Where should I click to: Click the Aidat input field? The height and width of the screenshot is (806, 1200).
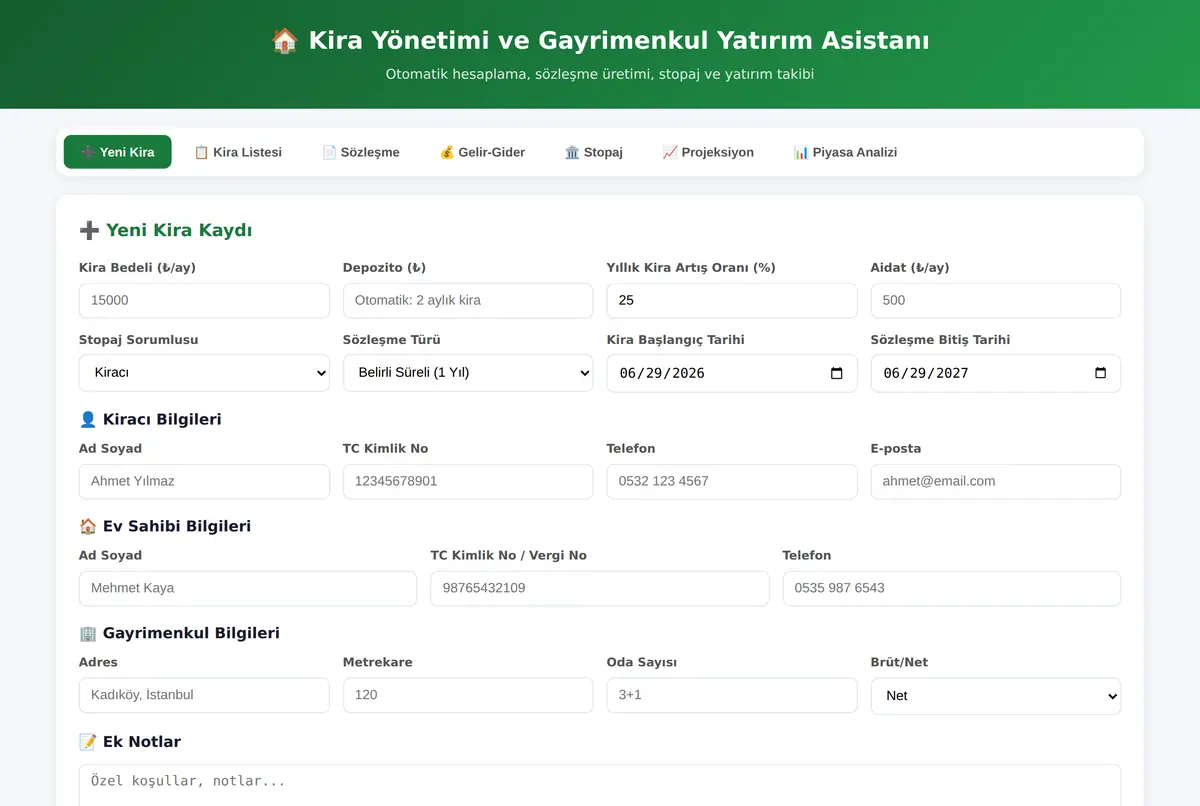click(996, 300)
